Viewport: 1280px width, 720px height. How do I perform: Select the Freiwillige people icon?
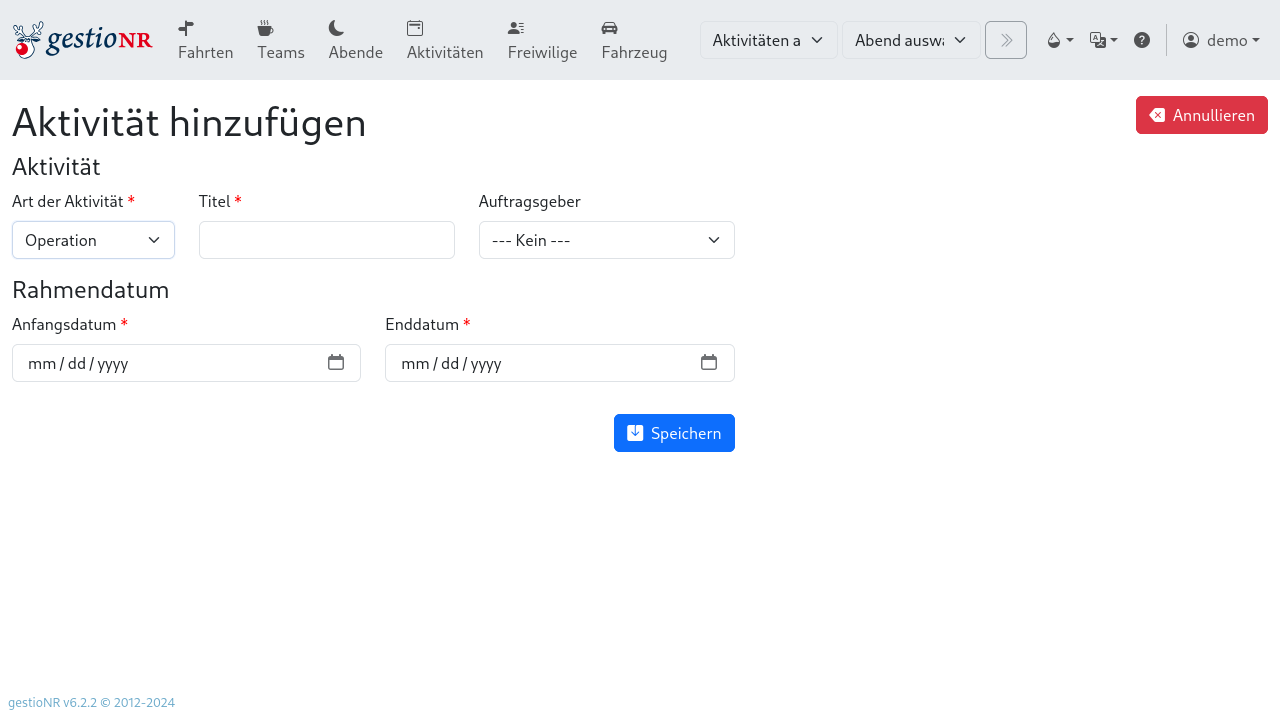pos(514,28)
